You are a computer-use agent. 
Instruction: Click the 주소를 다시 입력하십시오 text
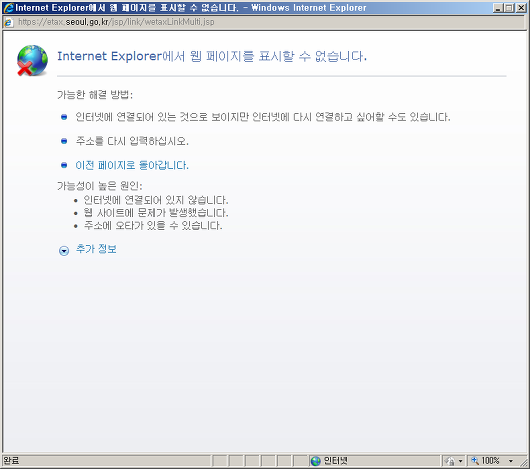(x=132, y=141)
